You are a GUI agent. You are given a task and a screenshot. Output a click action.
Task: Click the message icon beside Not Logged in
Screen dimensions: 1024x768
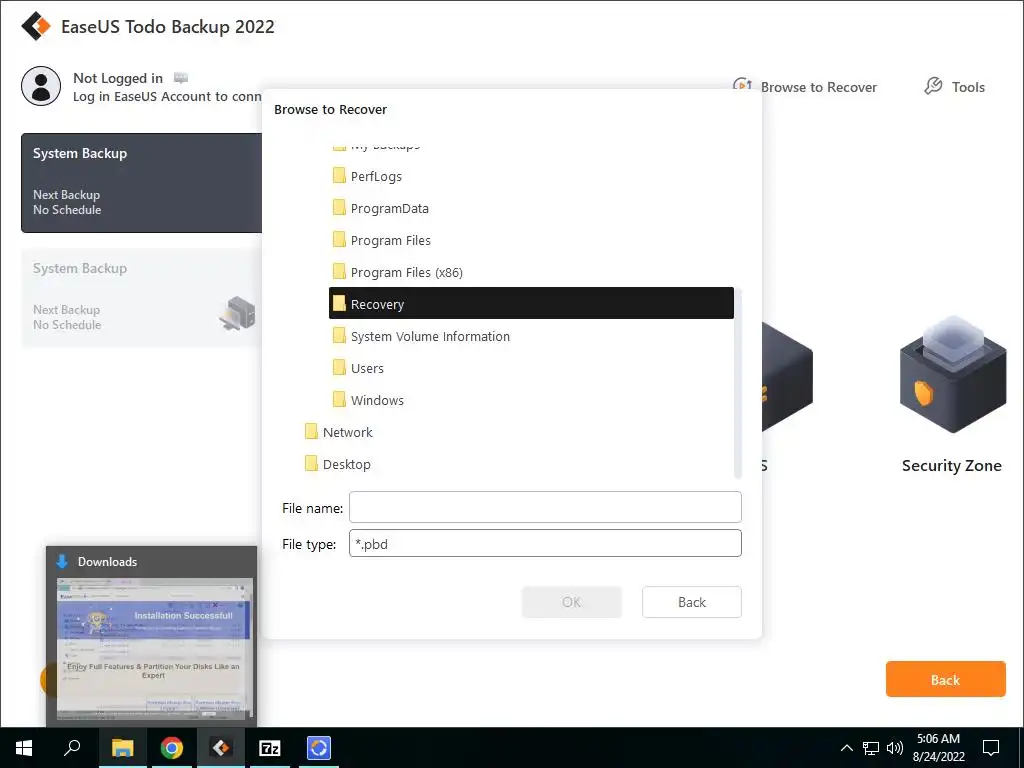pos(181,78)
